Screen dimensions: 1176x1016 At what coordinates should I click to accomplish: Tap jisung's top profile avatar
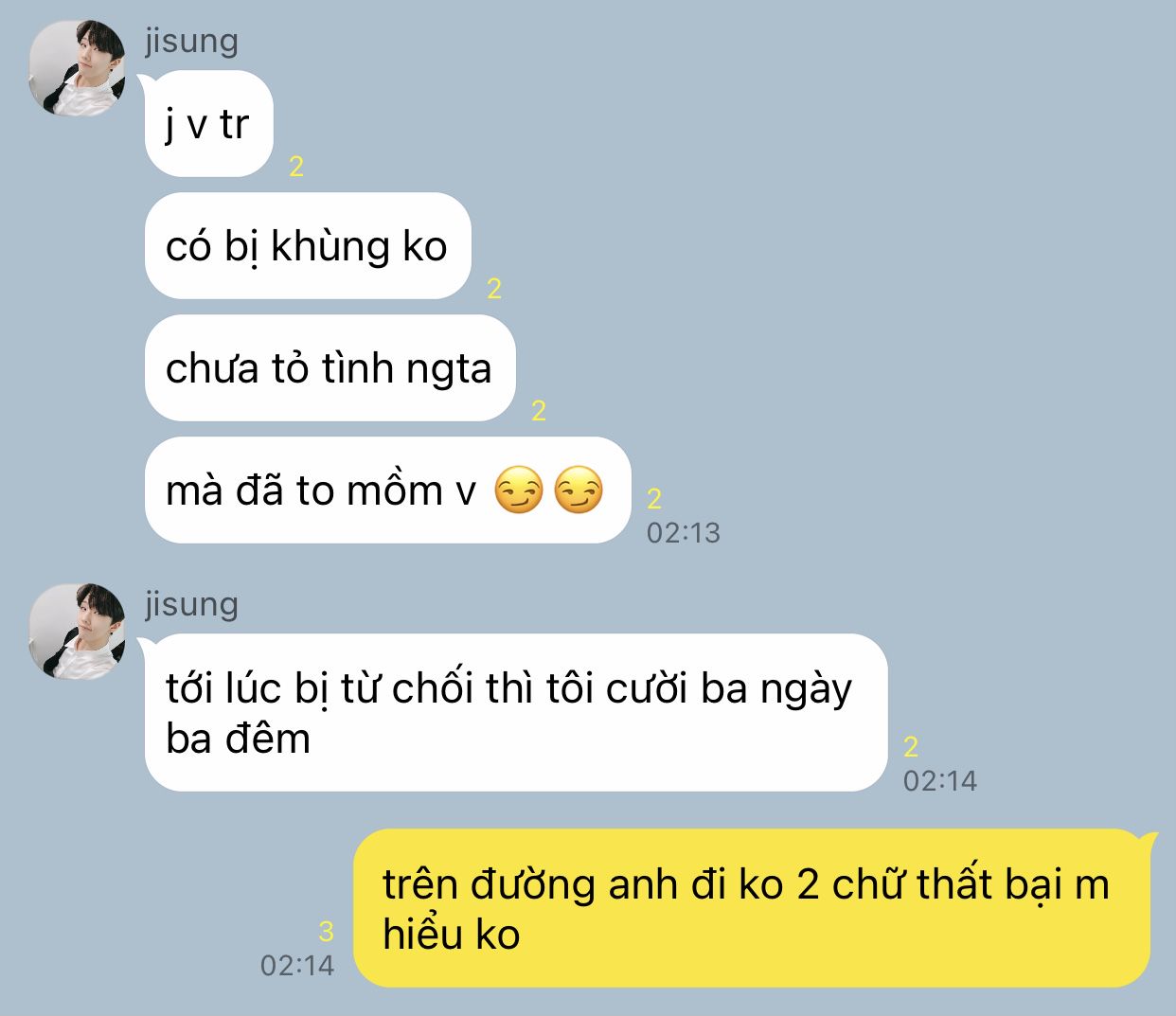pos(78,67)
